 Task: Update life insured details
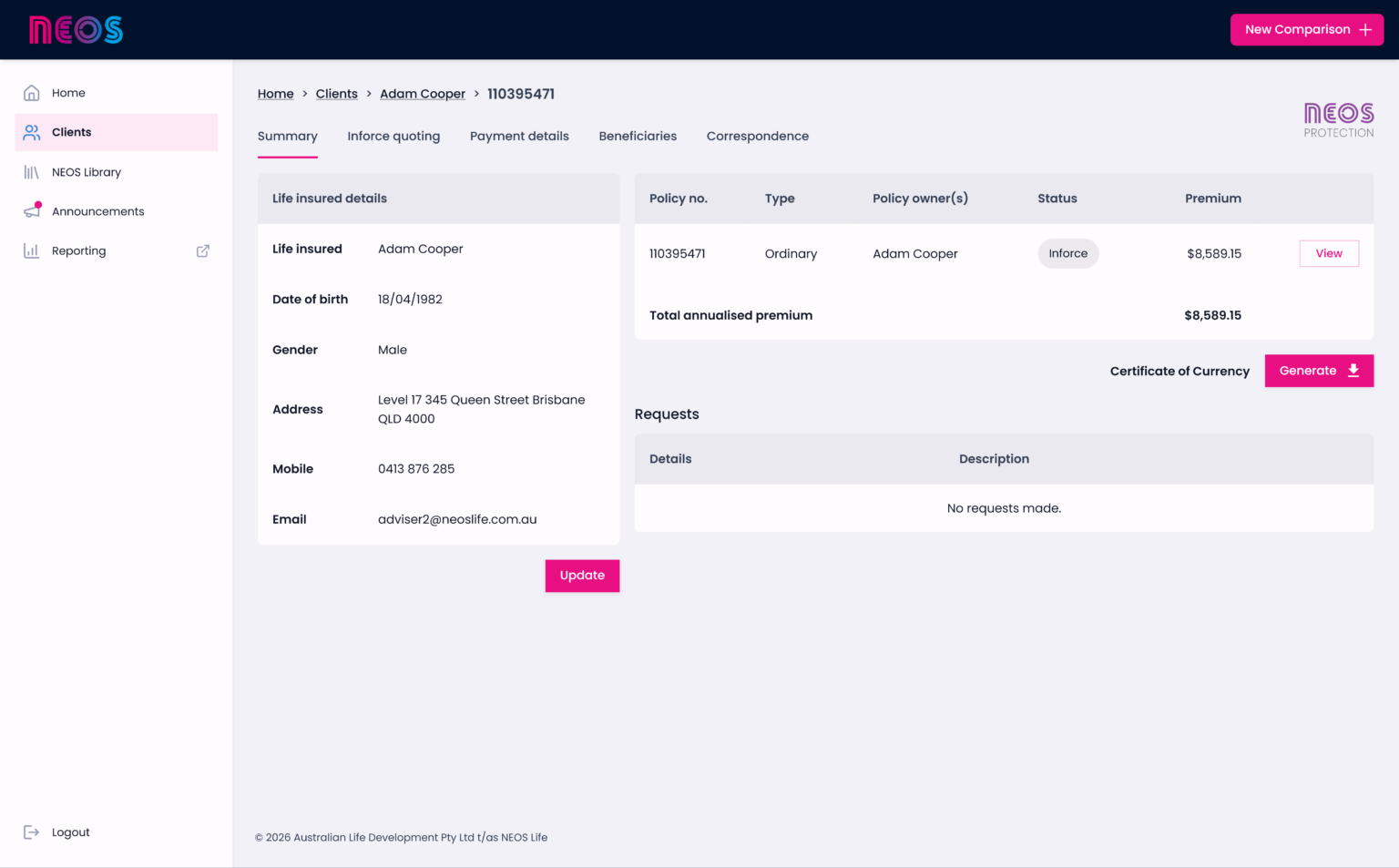point(582,576)
